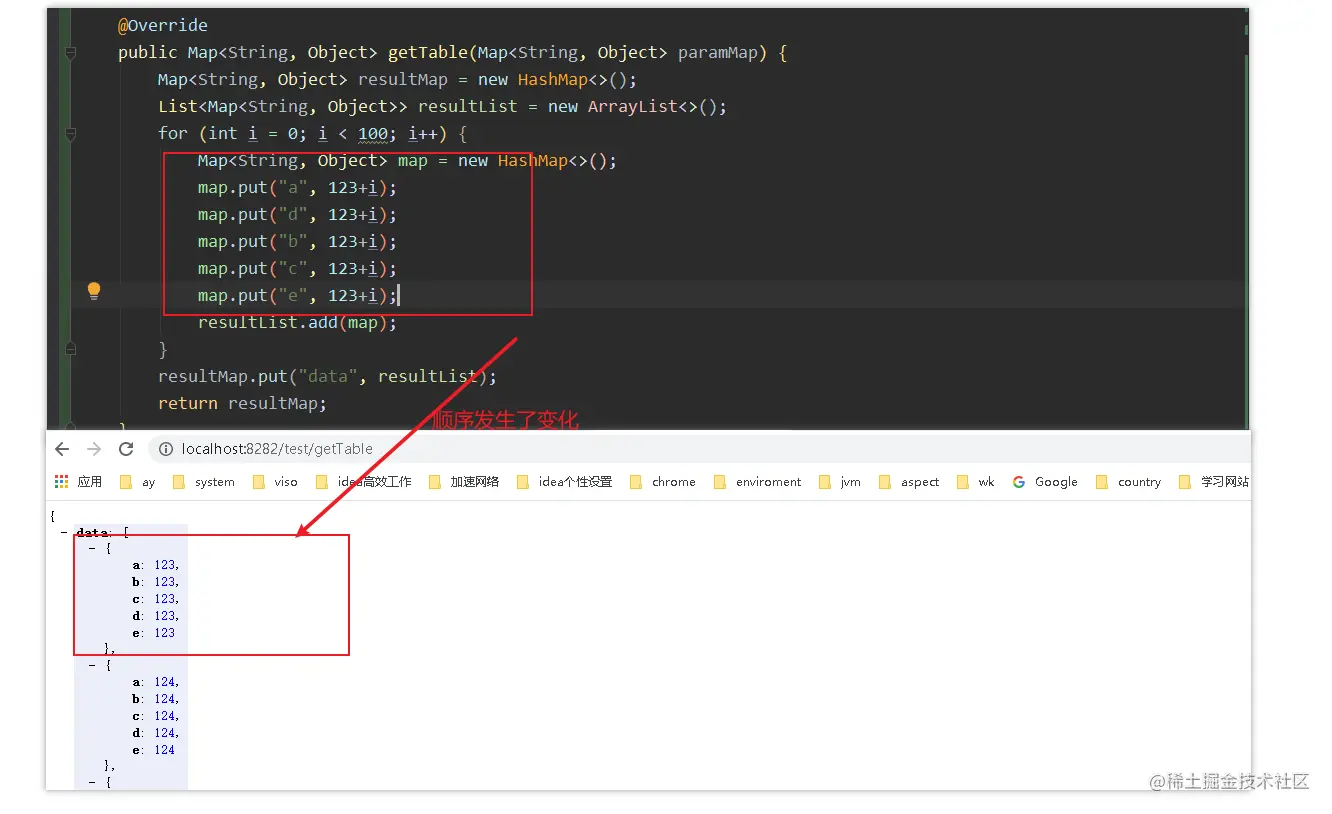
Task: Click the map.put("a", 123+i) line
Action: click(x=297, y=187)
